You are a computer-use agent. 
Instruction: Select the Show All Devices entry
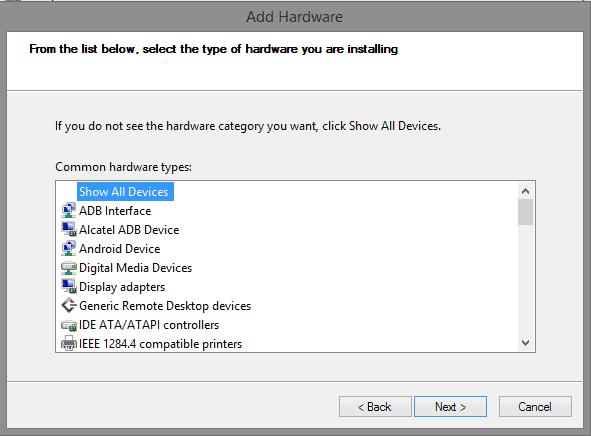[125, 191]
